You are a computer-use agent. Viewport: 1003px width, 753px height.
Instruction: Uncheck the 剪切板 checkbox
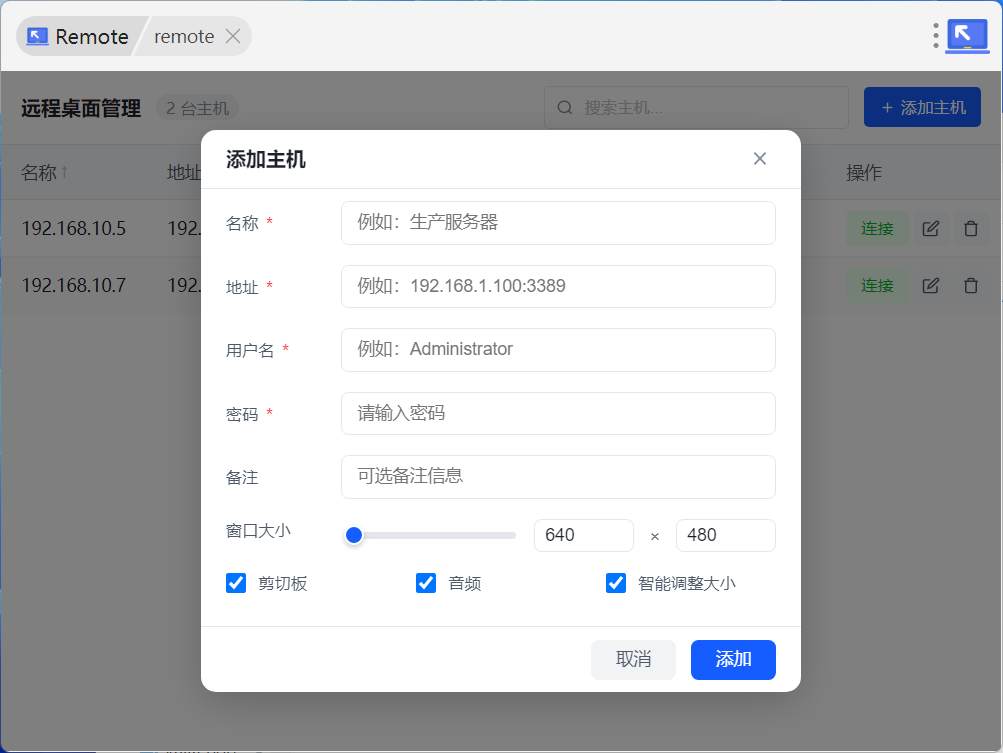point(236,583)
